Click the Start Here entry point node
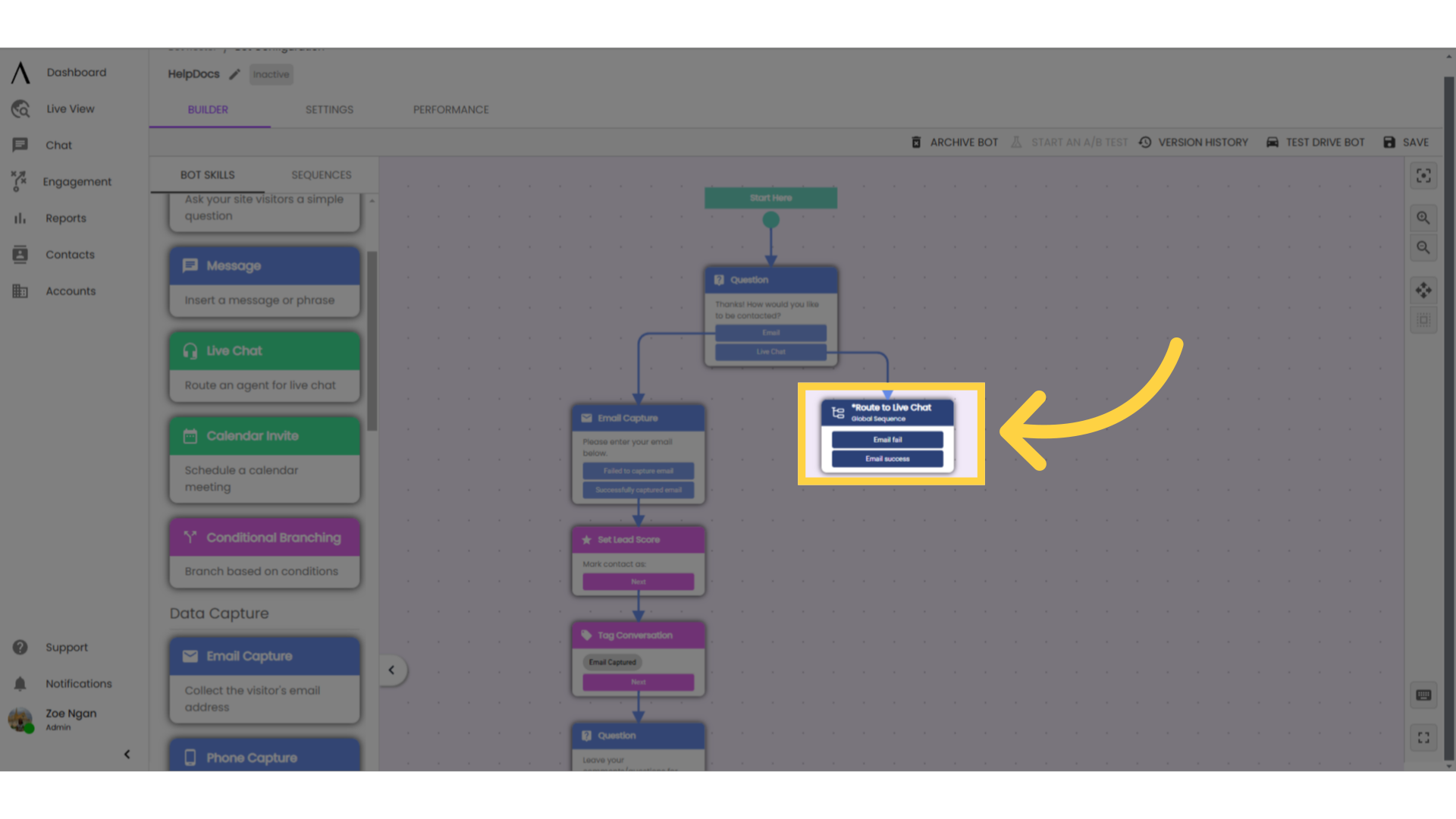1456x819 pixels. click(770, 197)
